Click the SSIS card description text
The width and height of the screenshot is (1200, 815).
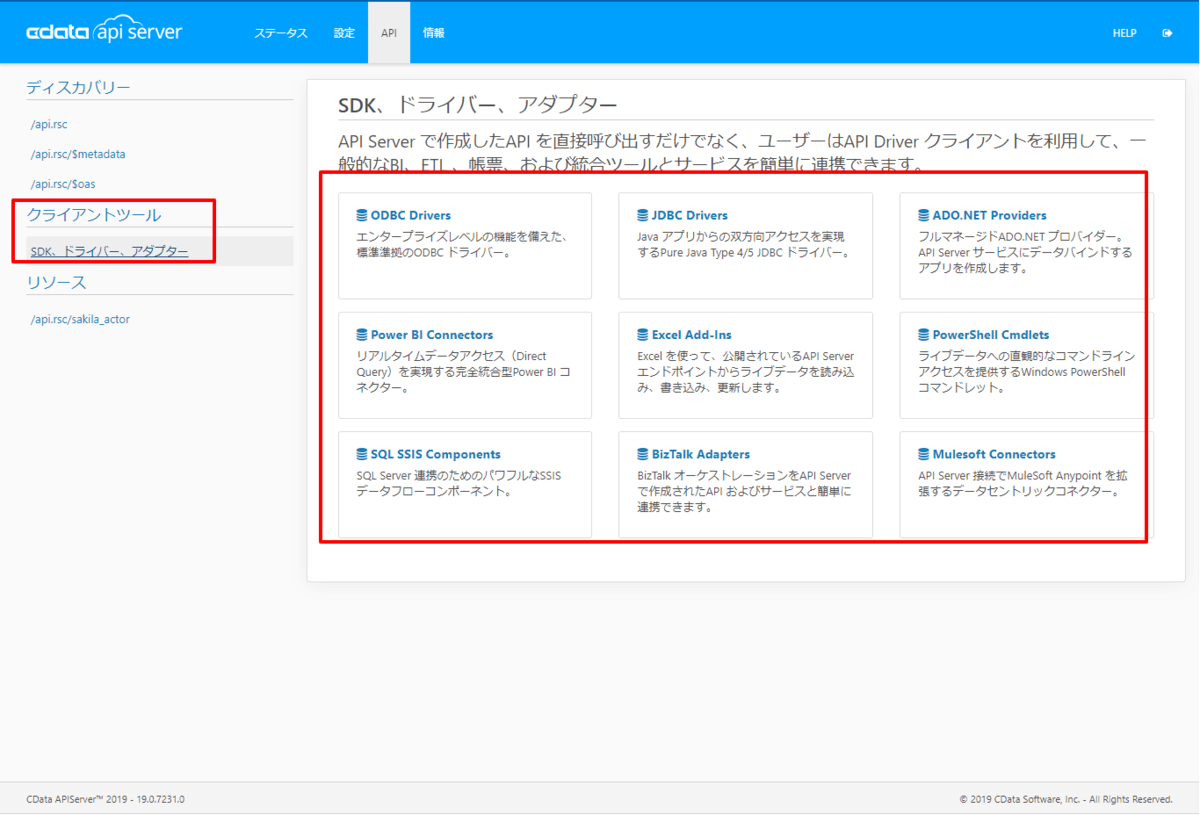click(459, 484)
